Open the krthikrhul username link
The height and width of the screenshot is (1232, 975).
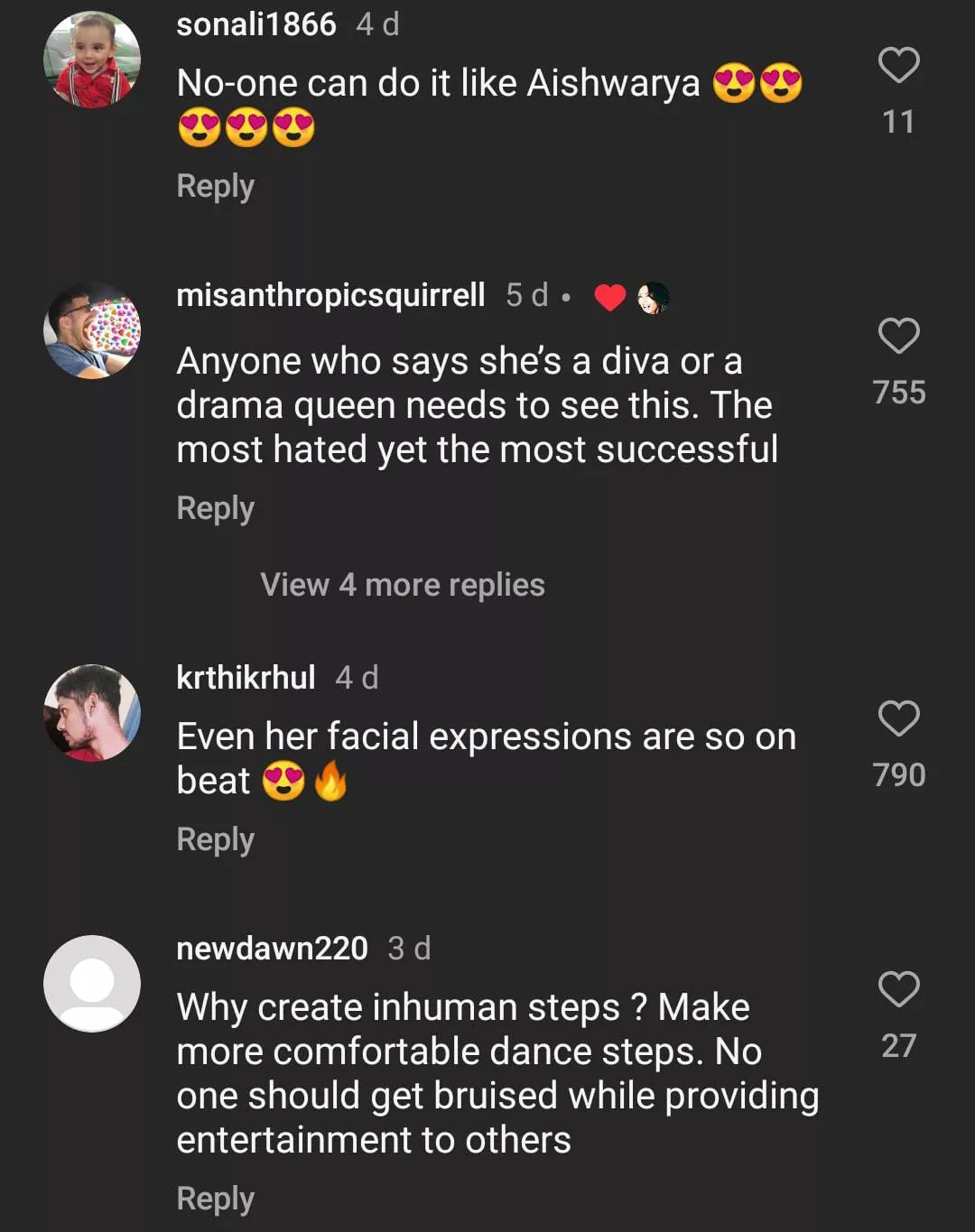[246, 678]
